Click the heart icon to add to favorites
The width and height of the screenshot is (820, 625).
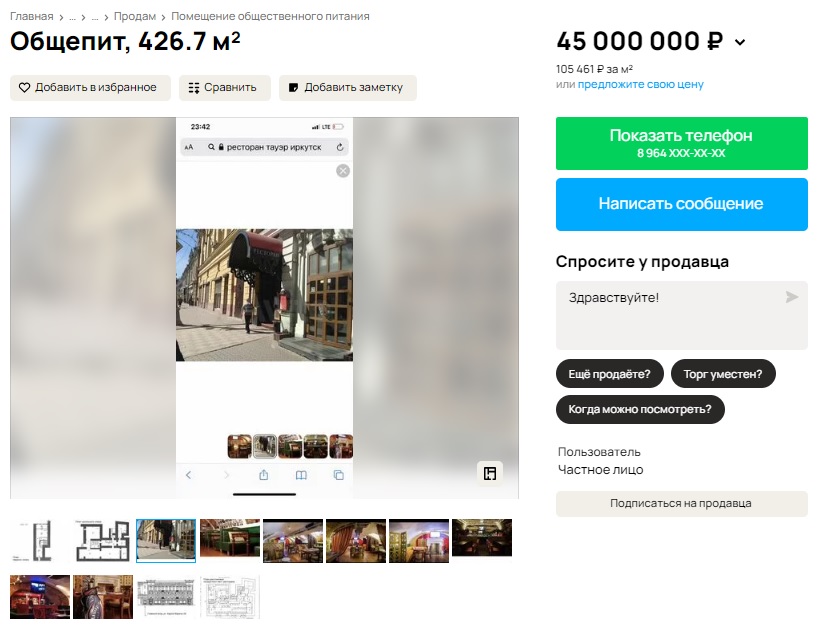pyautogui.click(x=25, y=88)
